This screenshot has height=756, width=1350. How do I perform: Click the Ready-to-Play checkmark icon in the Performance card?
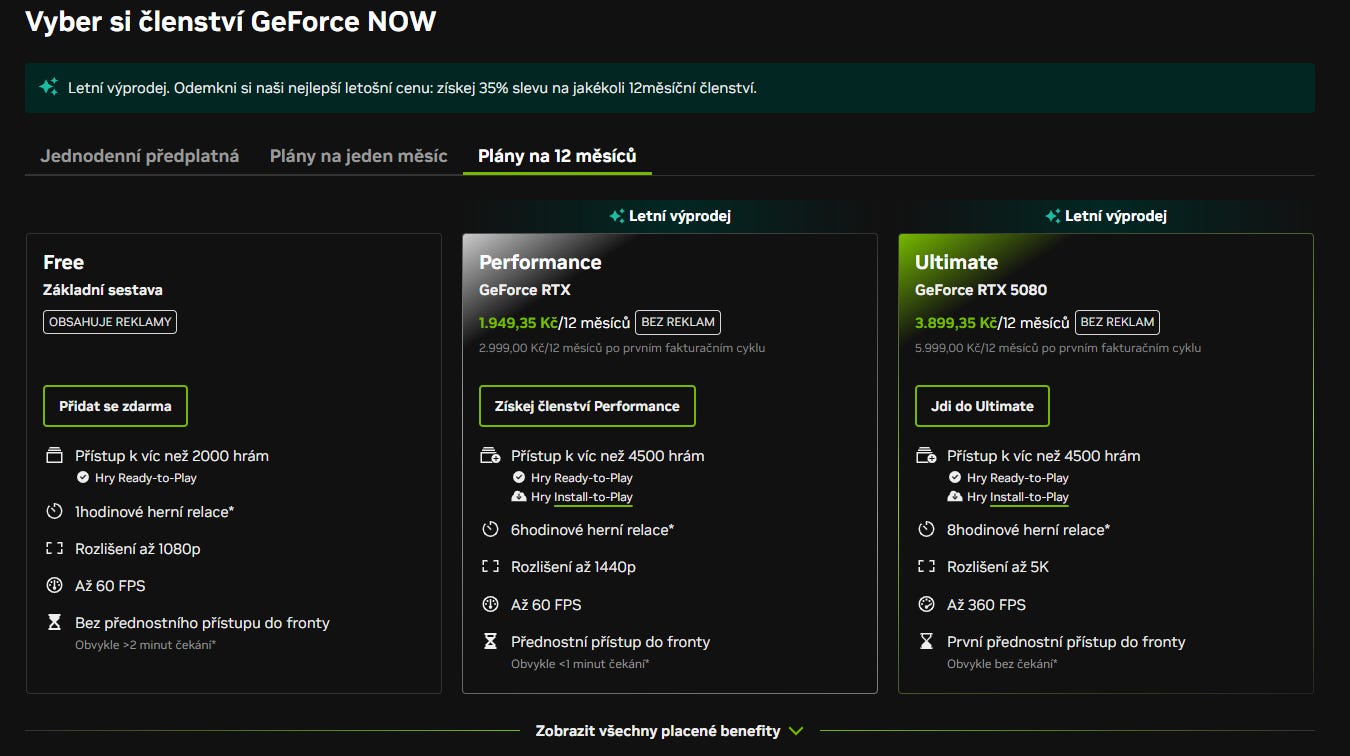519,478
